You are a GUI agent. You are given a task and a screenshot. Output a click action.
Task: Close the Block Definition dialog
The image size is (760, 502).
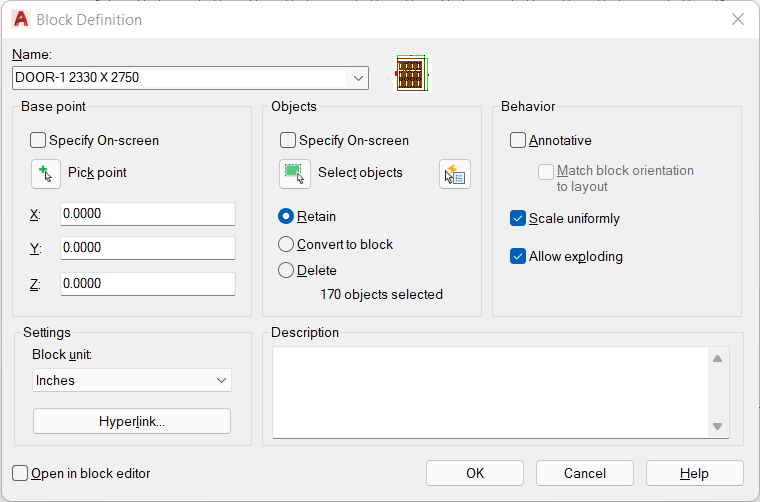coord(738,19)
